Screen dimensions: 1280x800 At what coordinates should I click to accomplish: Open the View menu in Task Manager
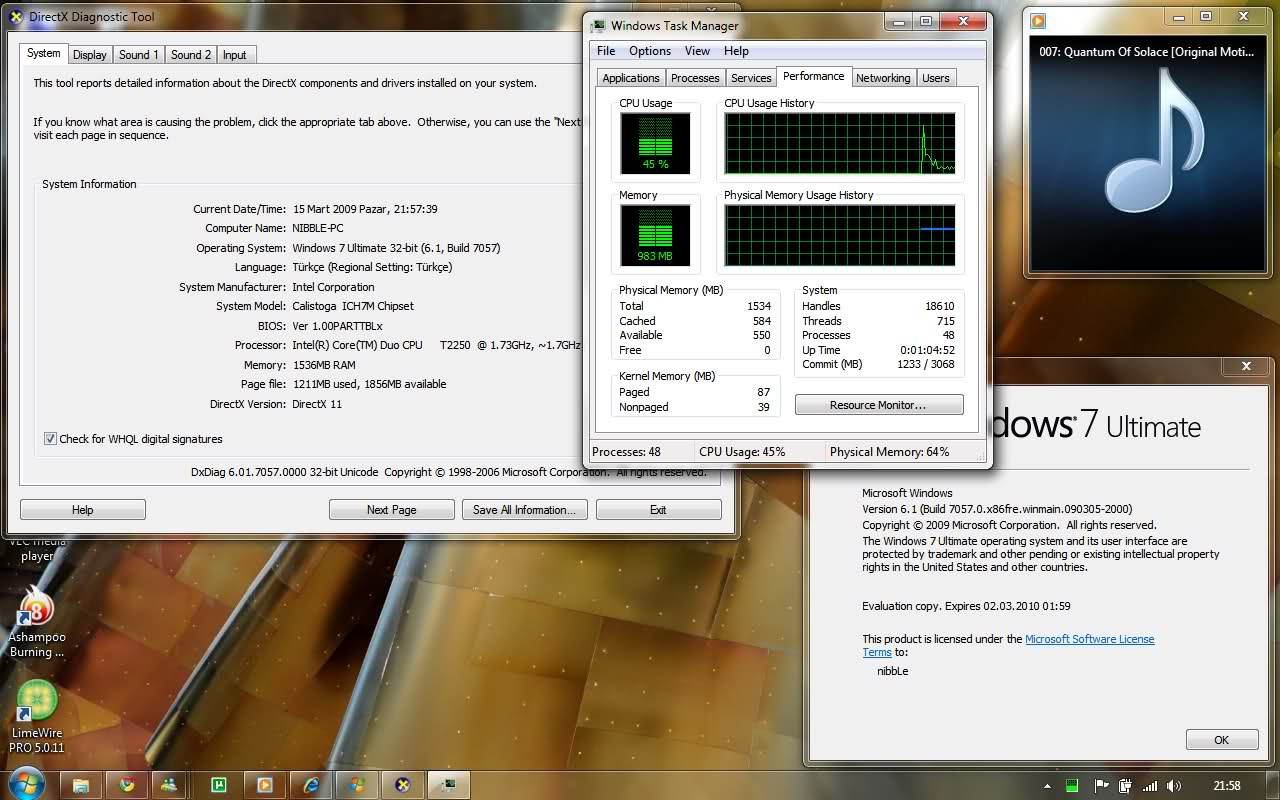pyautogui.click(x=698, y=51)
